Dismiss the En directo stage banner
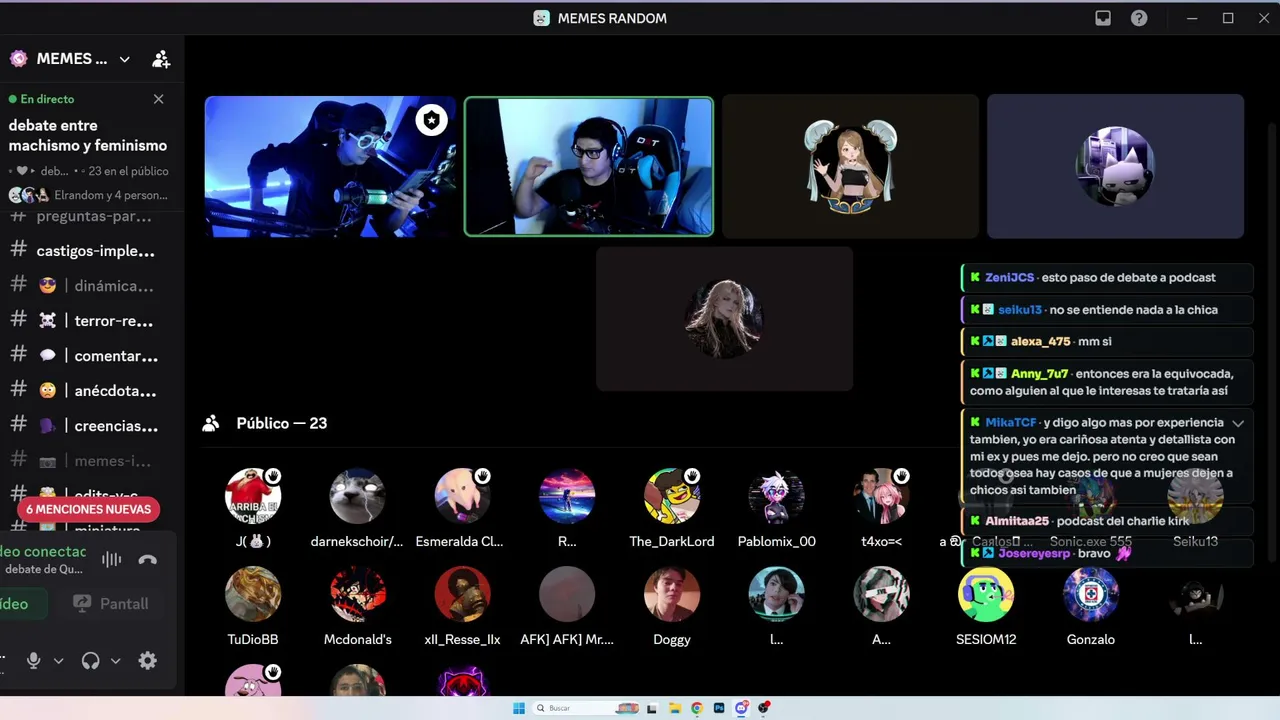The height and width of the screenshot is (720, 1280). coord(158,99)
